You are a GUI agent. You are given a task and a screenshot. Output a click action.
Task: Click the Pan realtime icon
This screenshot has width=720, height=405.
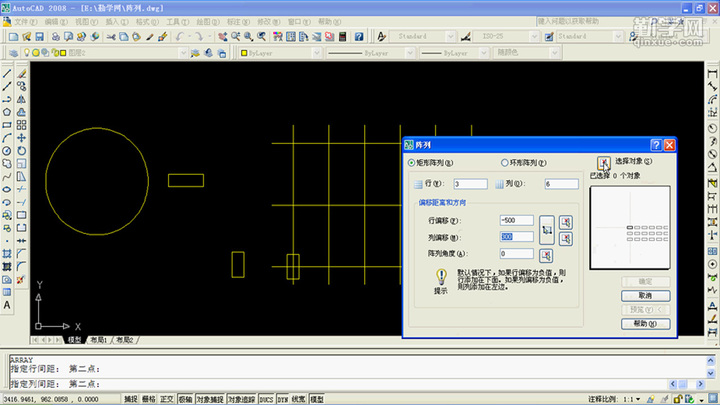pos(223,36)
